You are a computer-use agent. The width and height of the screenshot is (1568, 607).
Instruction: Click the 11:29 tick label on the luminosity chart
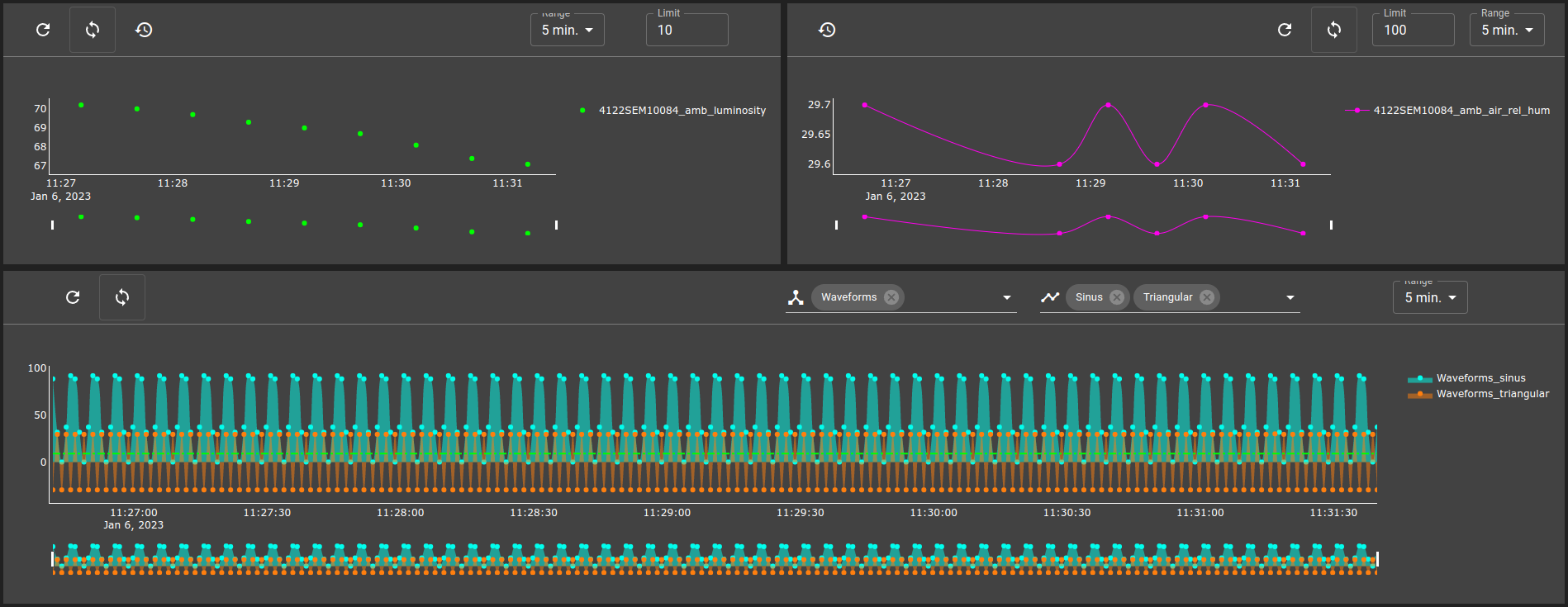[284, 183]
